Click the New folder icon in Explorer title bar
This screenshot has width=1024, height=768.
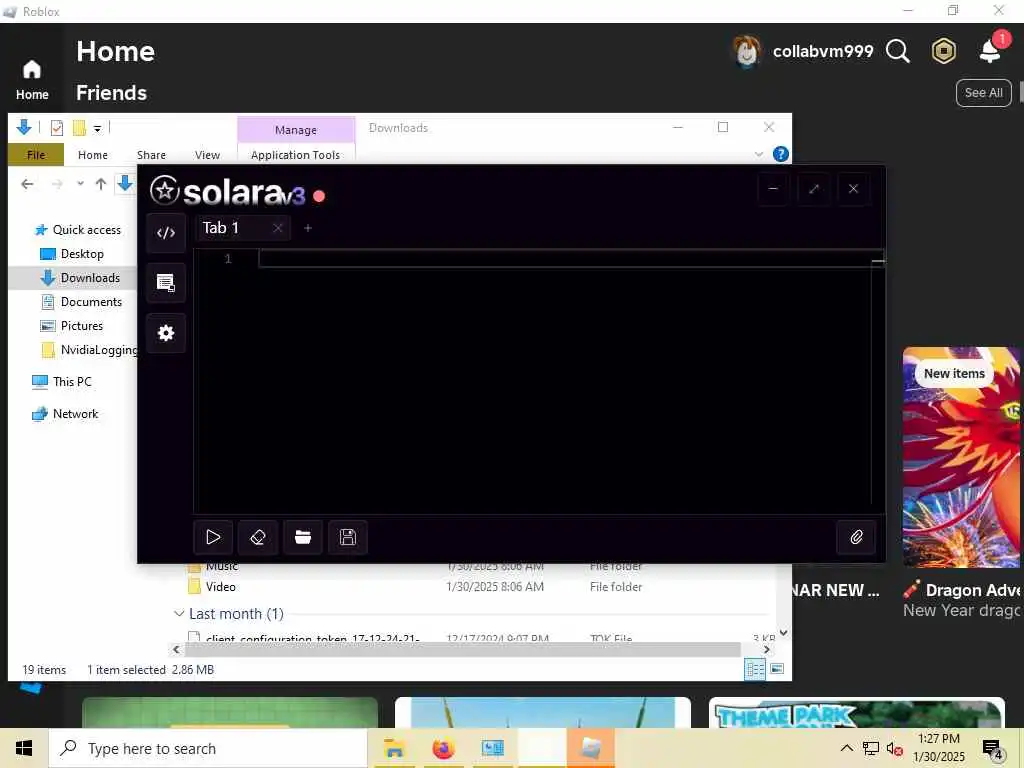click(79, 128)
